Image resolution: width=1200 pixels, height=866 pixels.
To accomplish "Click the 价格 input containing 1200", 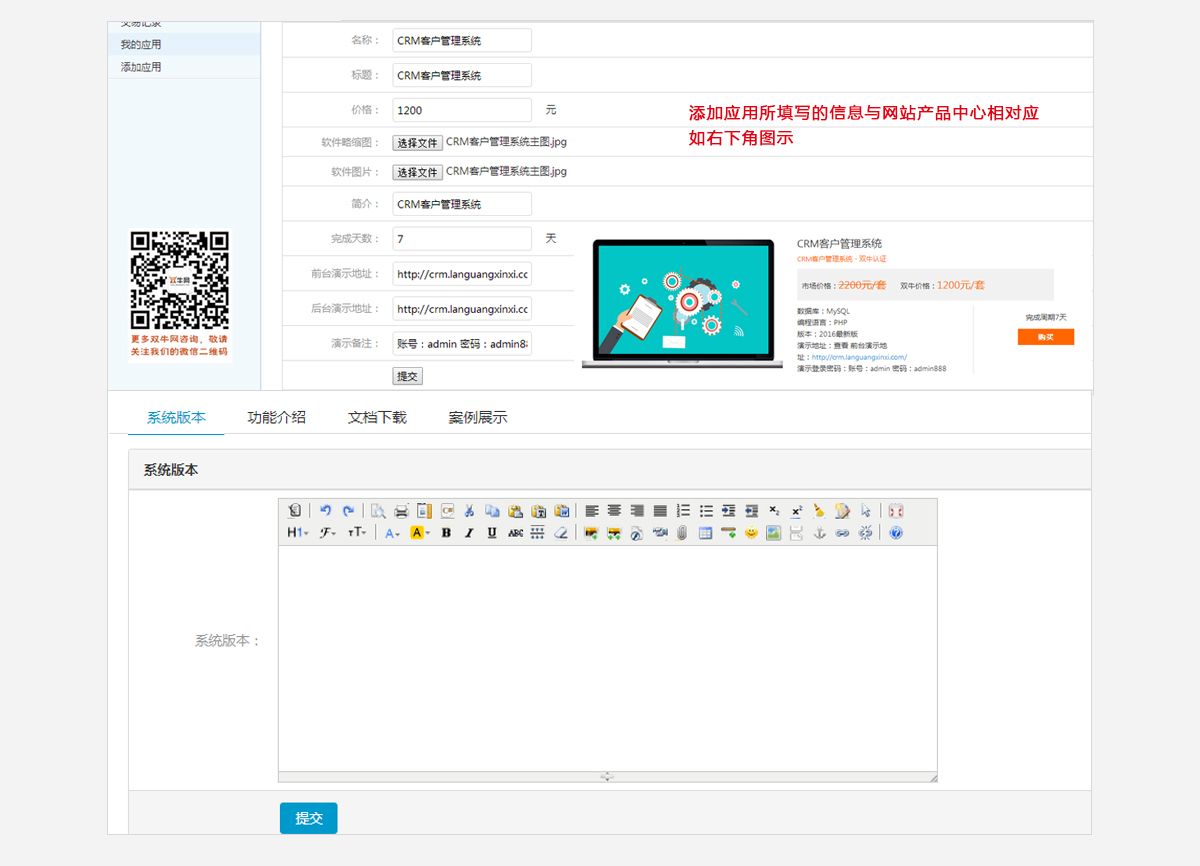I will point(461,110).
